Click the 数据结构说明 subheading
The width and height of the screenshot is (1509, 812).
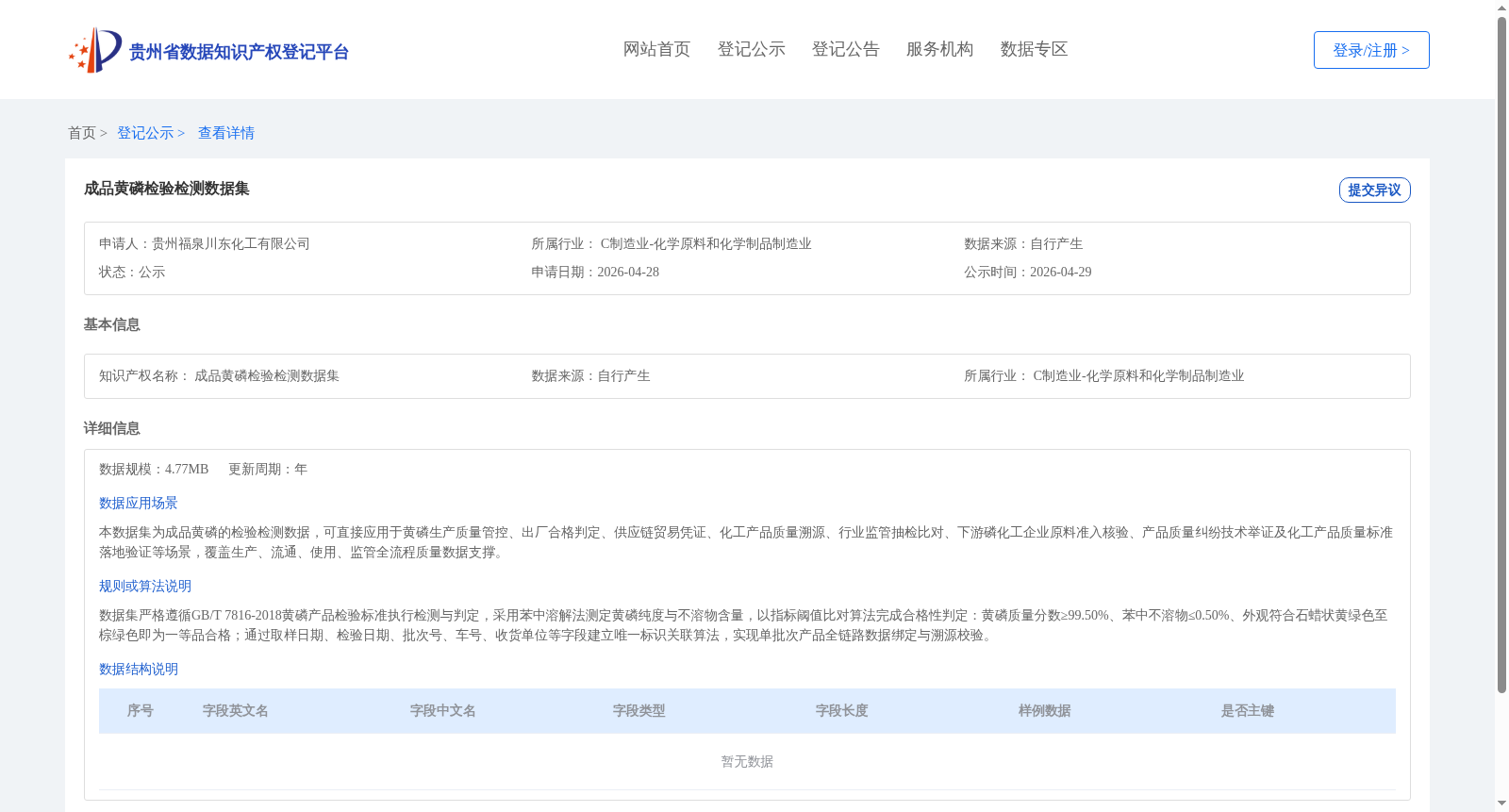tap(139, 669)
